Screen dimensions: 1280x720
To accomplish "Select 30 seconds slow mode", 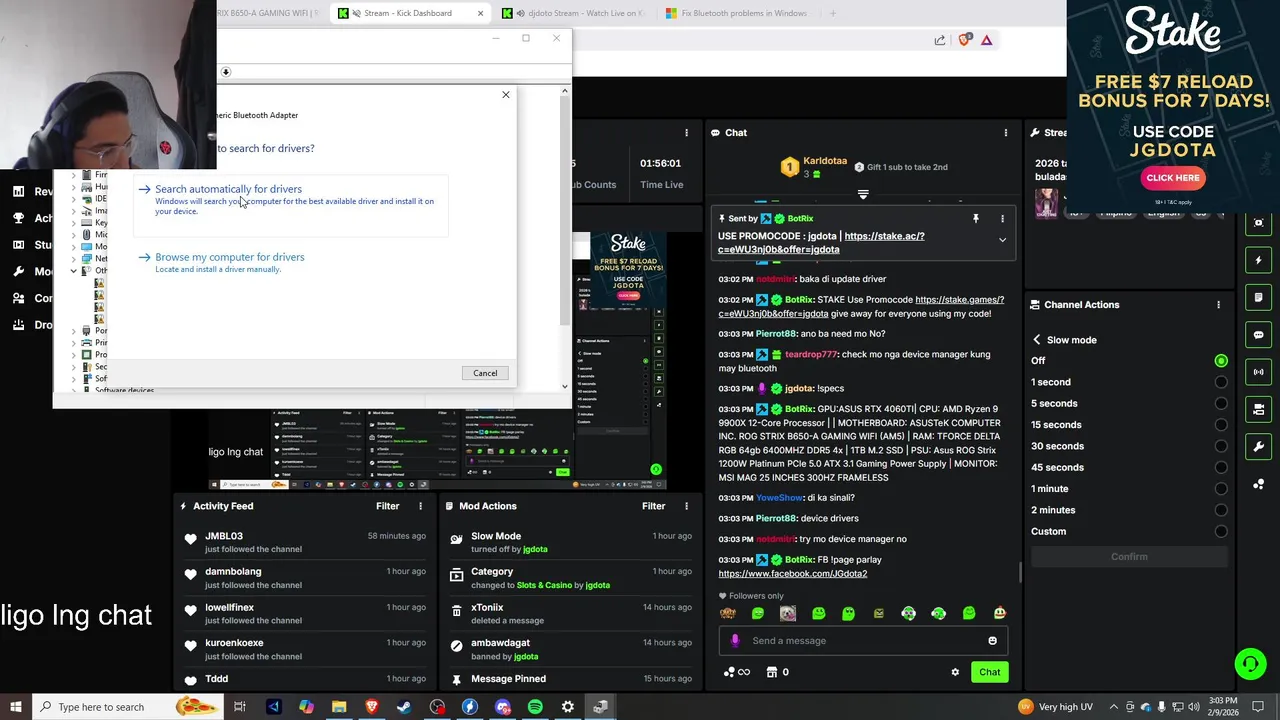I will point(1221,446).
